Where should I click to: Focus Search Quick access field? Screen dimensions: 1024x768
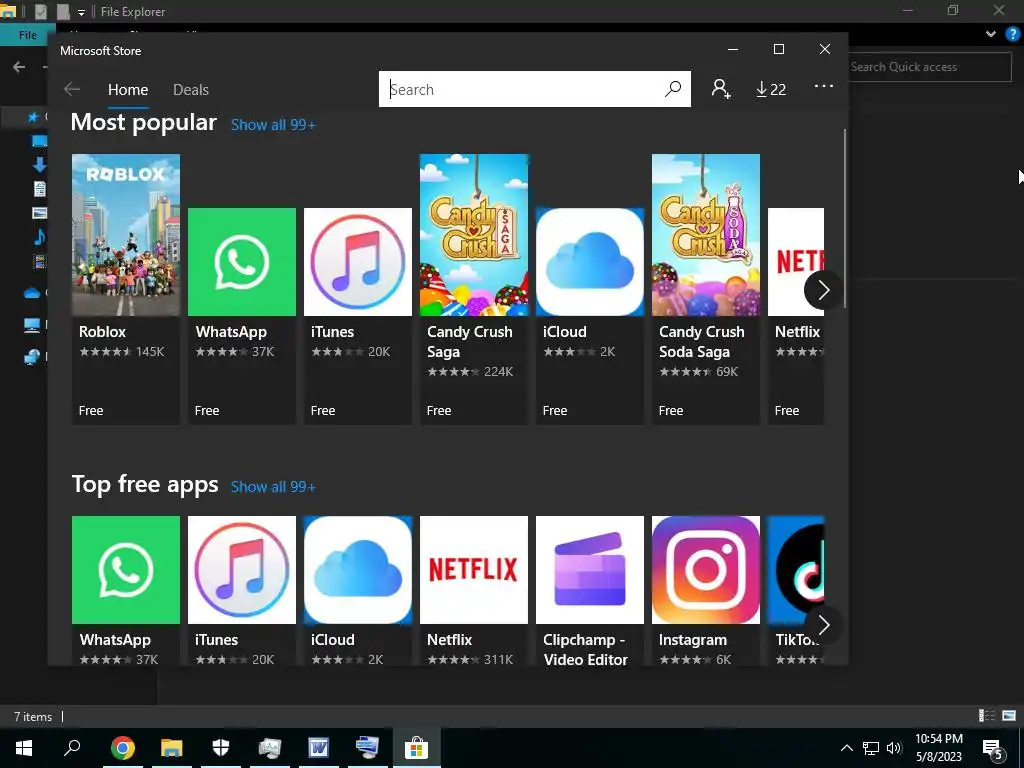(x=929, y=67)
